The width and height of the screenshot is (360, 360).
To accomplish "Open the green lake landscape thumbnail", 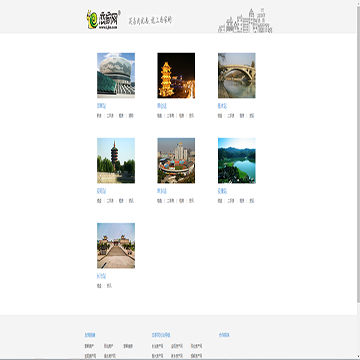I will click(x=237, y=160).
